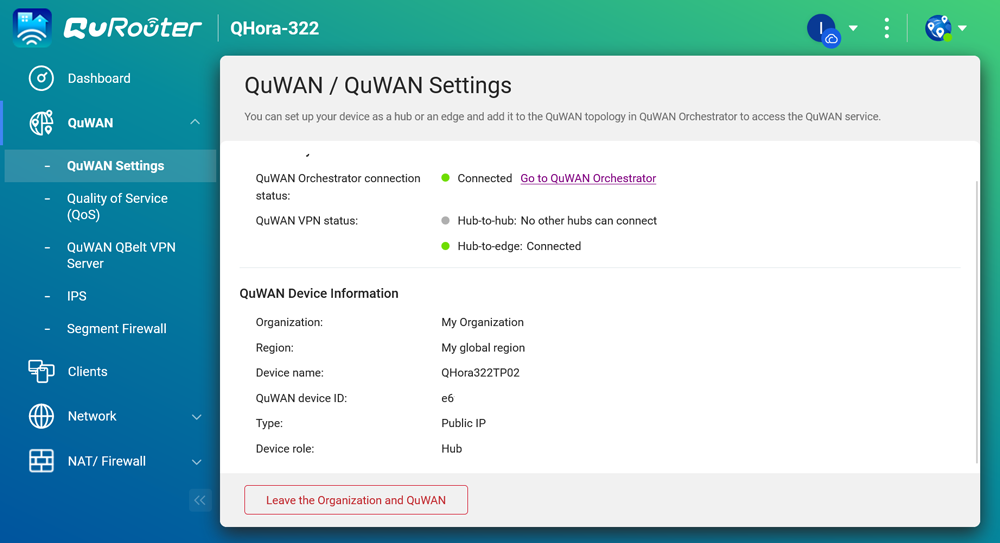
Task: Expand the Network menu section
Action: tap(196, 417)
